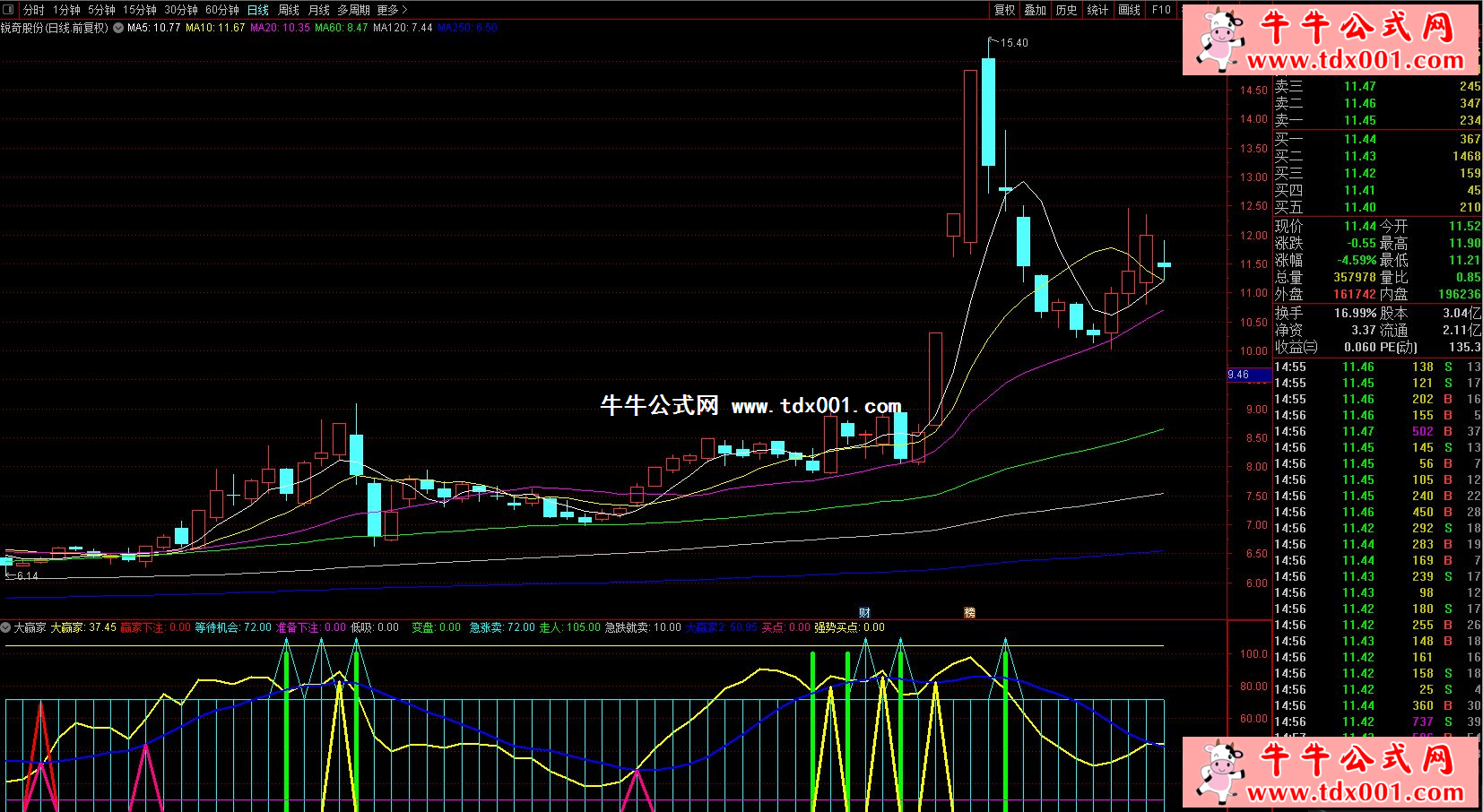The width and height of the screenshot is (1483, 812).
Task: Select the 1分钟 period tab
Action: 66,10
